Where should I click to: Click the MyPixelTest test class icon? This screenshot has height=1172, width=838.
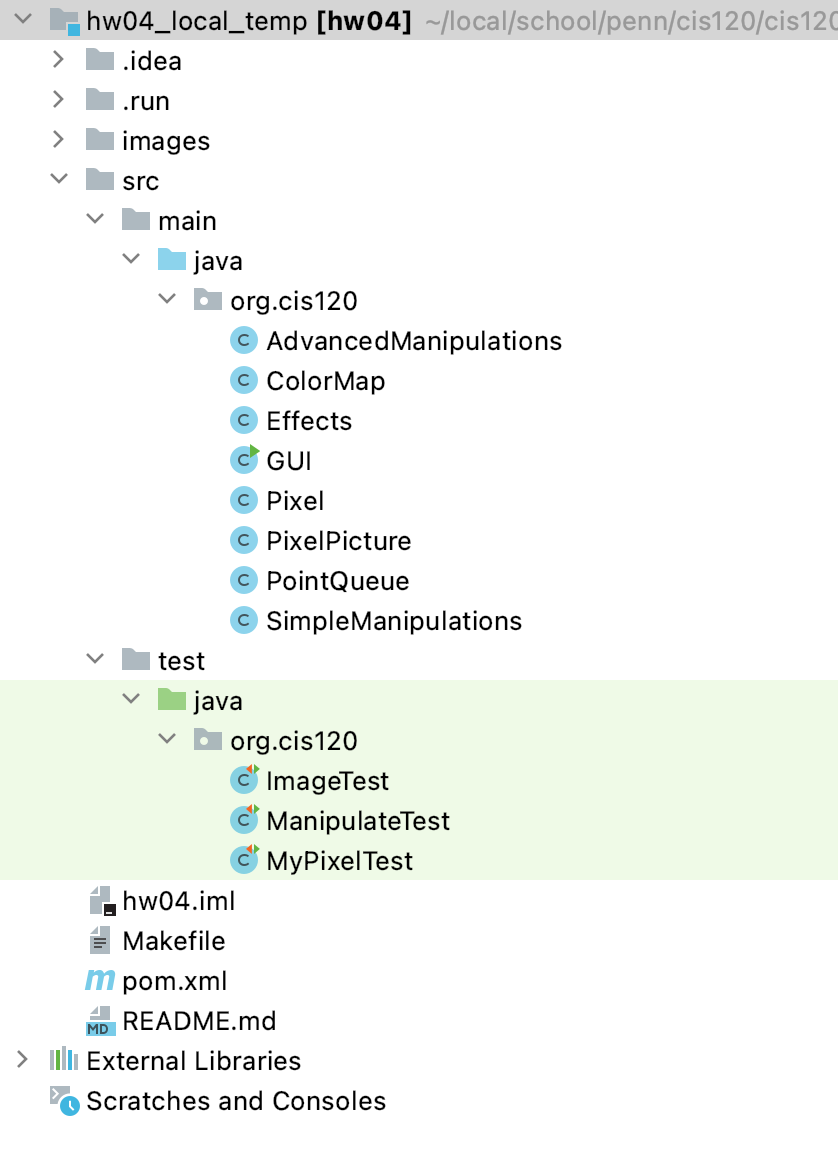[244, 860]
